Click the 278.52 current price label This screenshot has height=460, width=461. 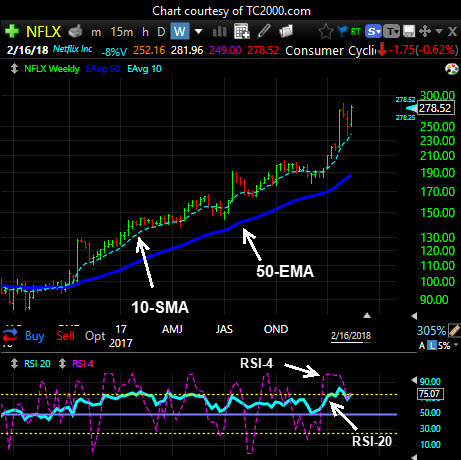[x=435, y=108]
